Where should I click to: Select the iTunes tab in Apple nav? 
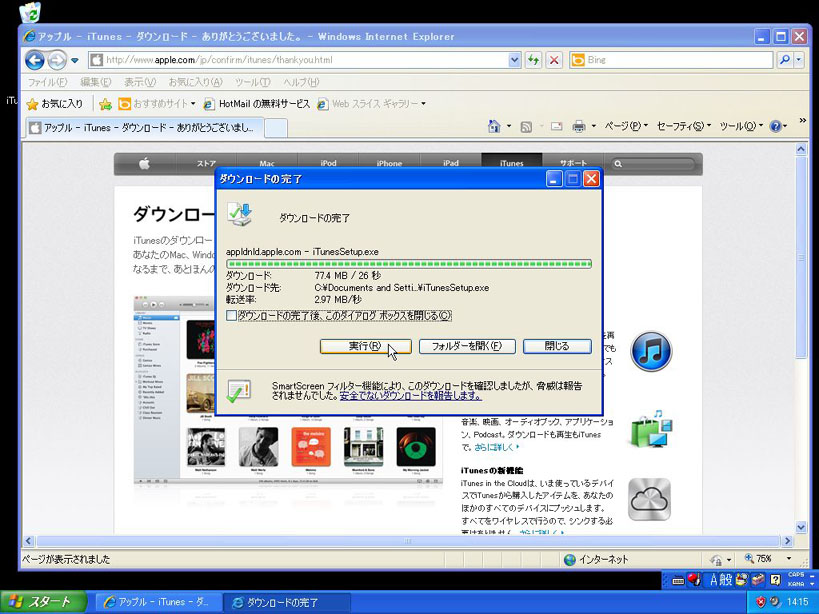point(512,164)
